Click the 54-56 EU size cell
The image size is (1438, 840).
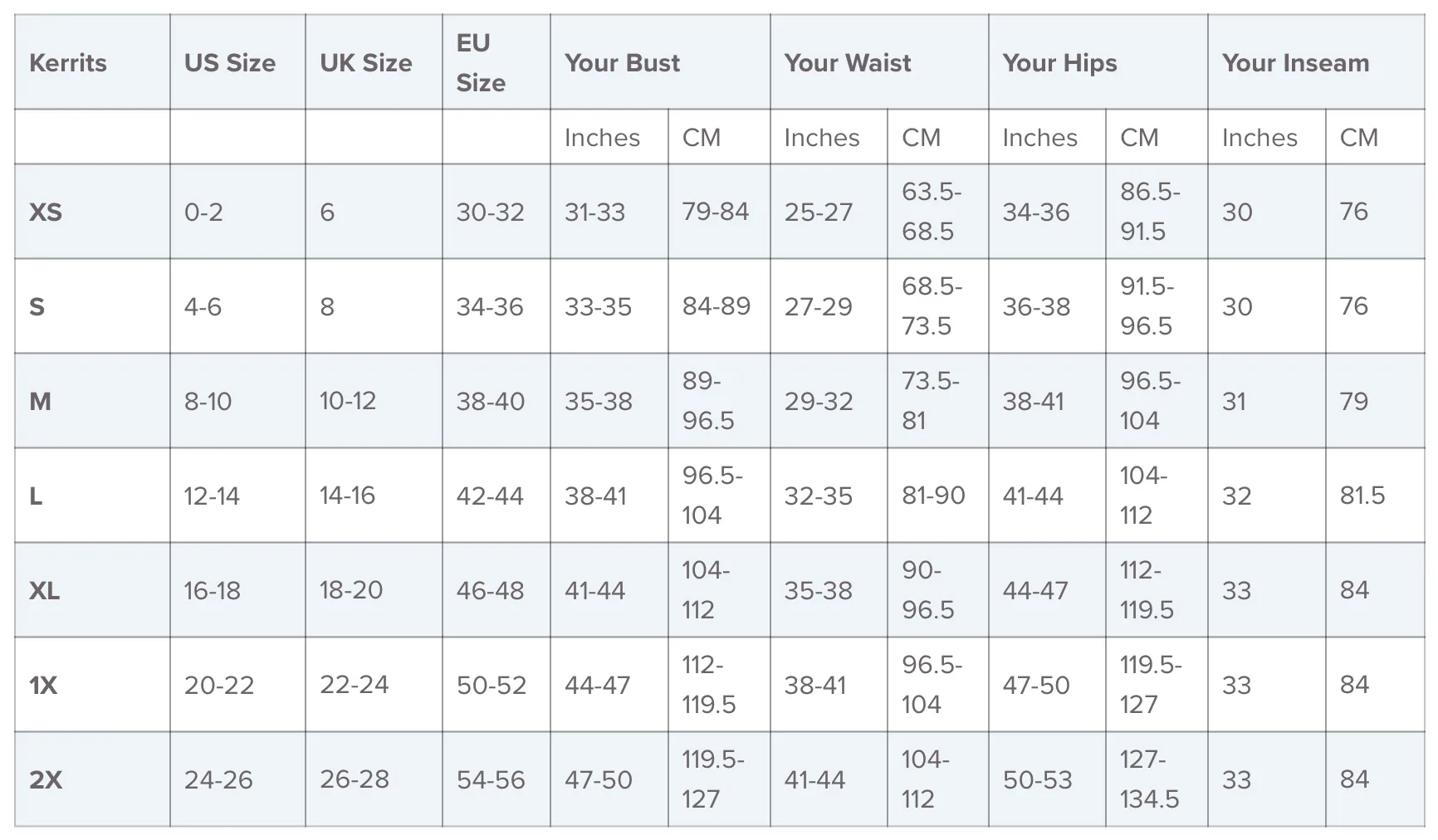click(x=496, y=779)
